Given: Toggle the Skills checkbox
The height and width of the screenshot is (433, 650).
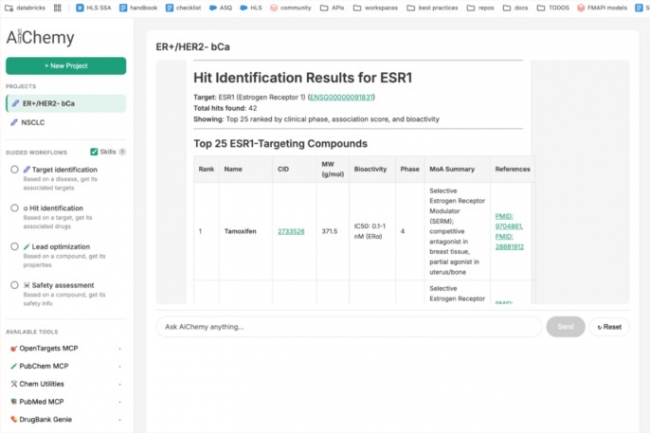Looking at the screenshot, I should pyautogui.click(x=94, y=152).
